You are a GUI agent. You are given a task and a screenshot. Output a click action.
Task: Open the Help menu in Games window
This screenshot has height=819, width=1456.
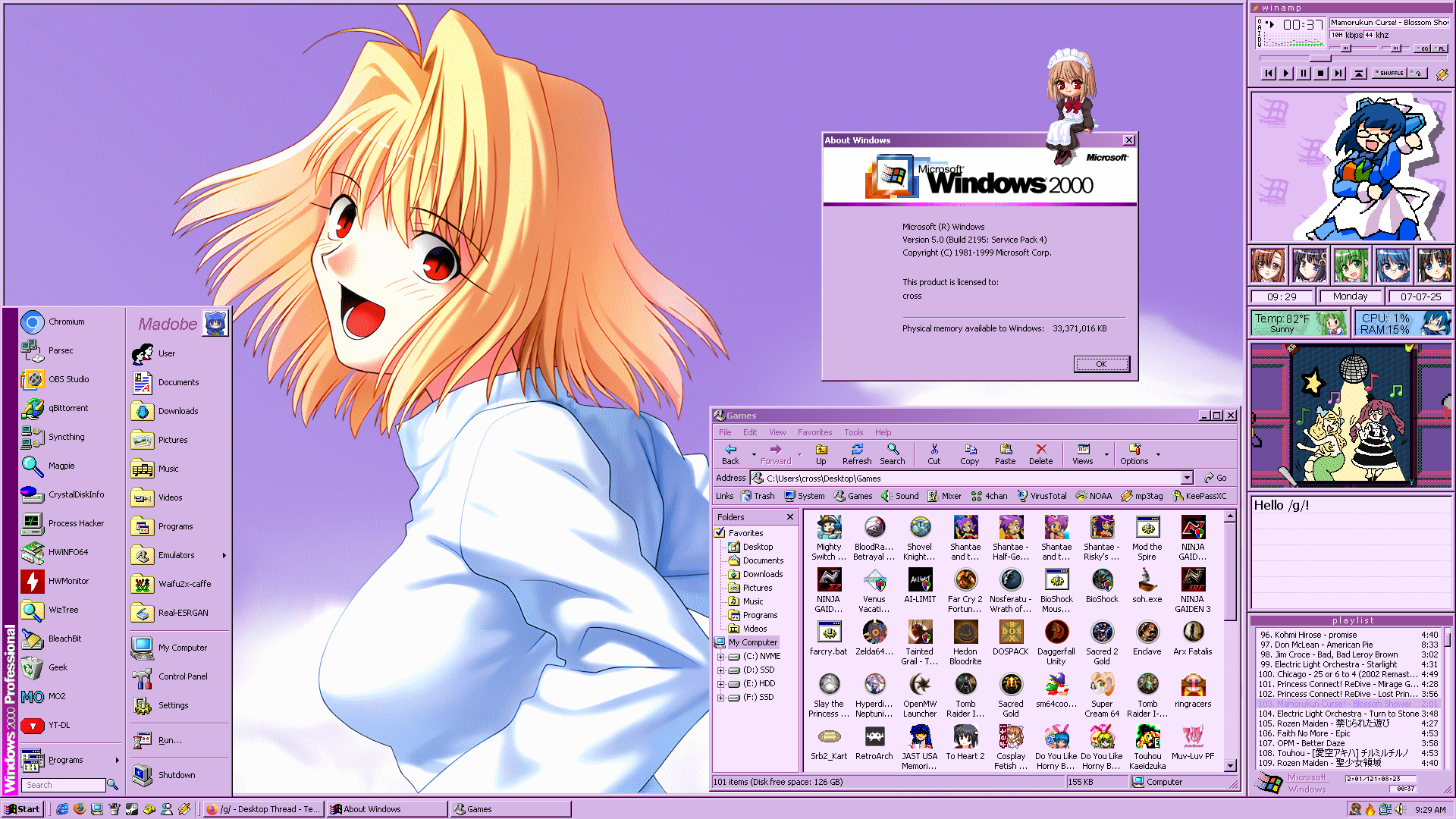(883, 432)
